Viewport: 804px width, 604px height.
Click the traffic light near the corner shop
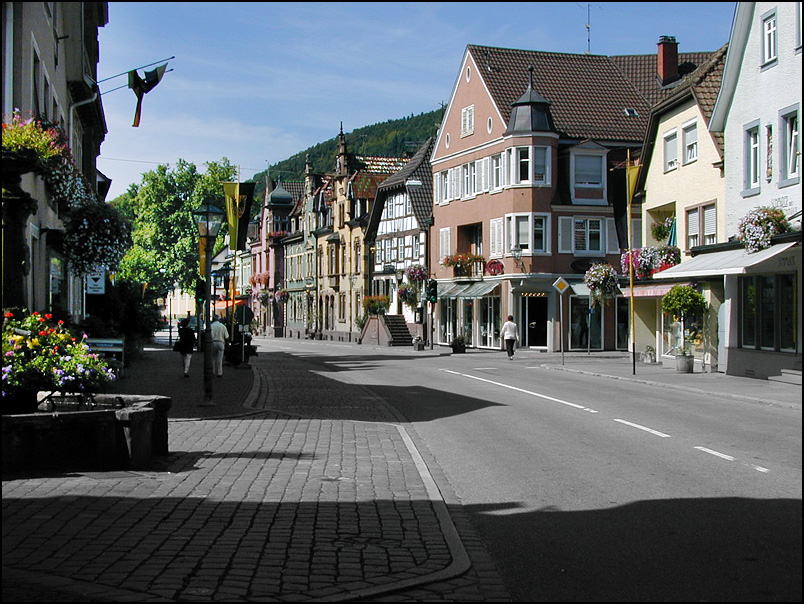(432, 290)
